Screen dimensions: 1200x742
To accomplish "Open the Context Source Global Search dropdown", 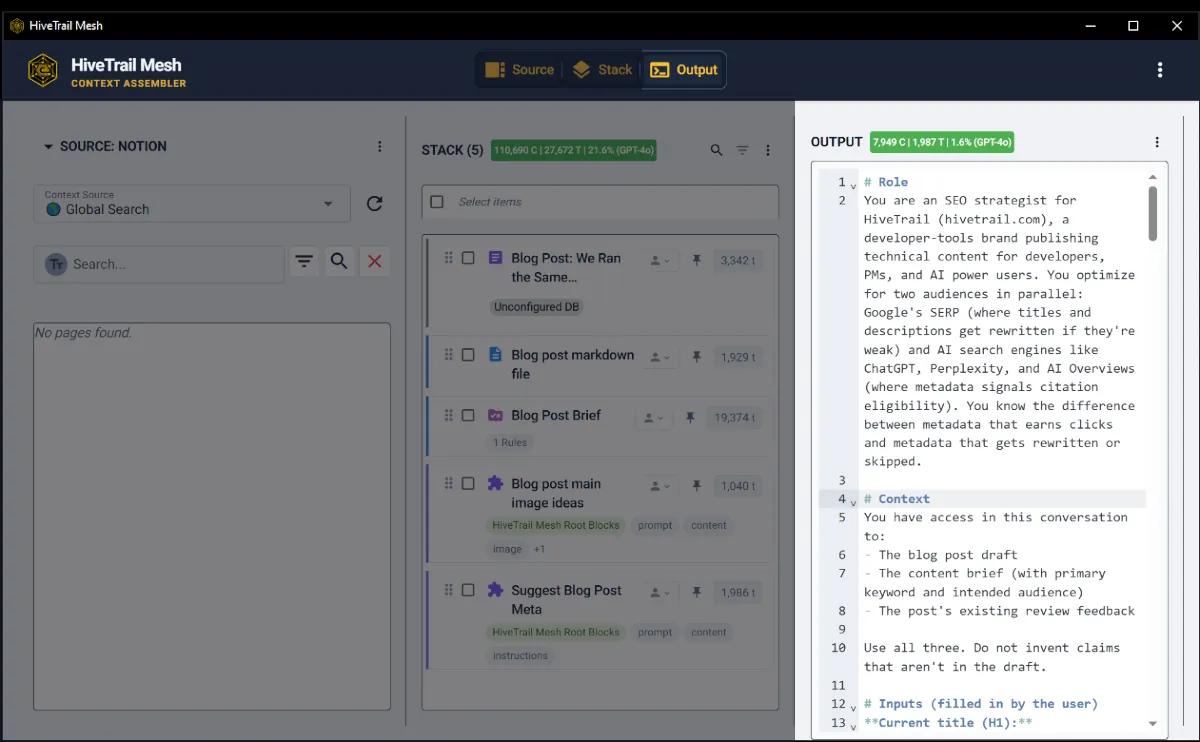I will point(192,204).
